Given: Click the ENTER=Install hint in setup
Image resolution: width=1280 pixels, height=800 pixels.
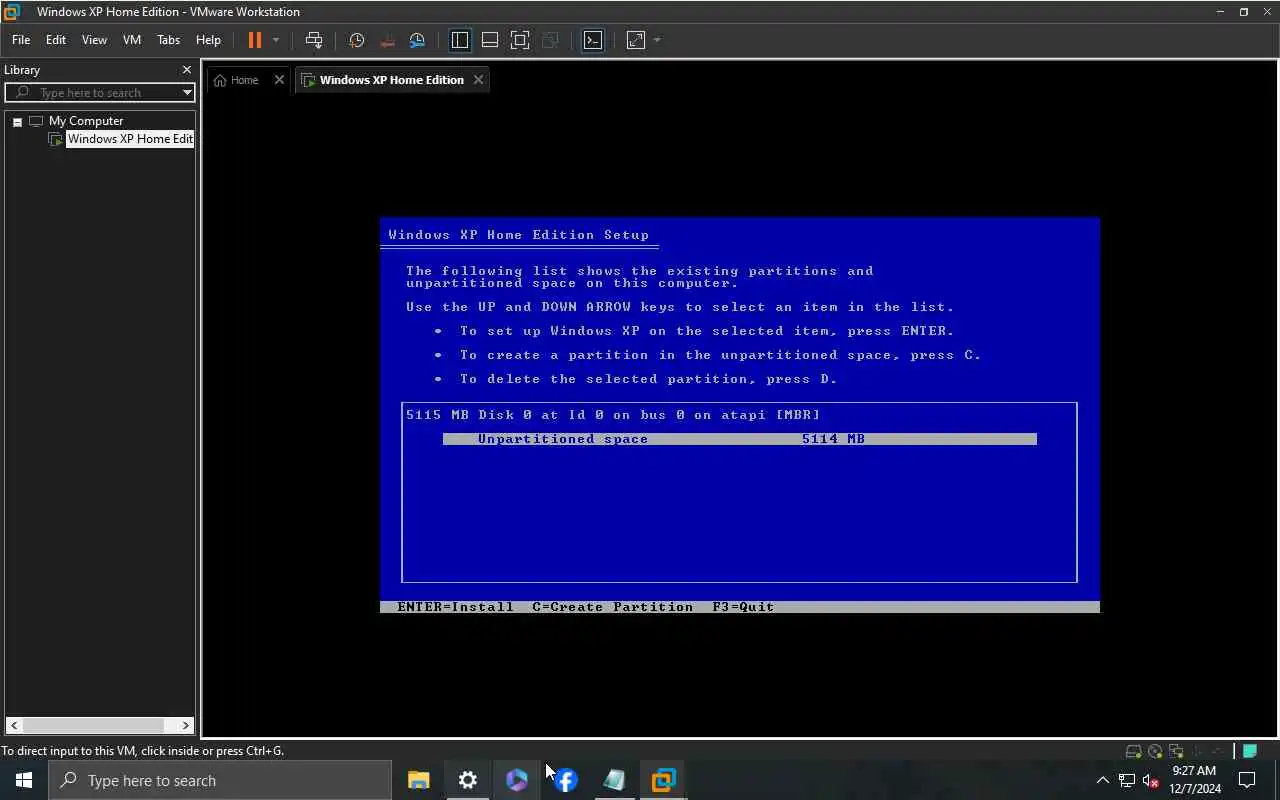Looking at the screenshot, I should pos(455,607).
